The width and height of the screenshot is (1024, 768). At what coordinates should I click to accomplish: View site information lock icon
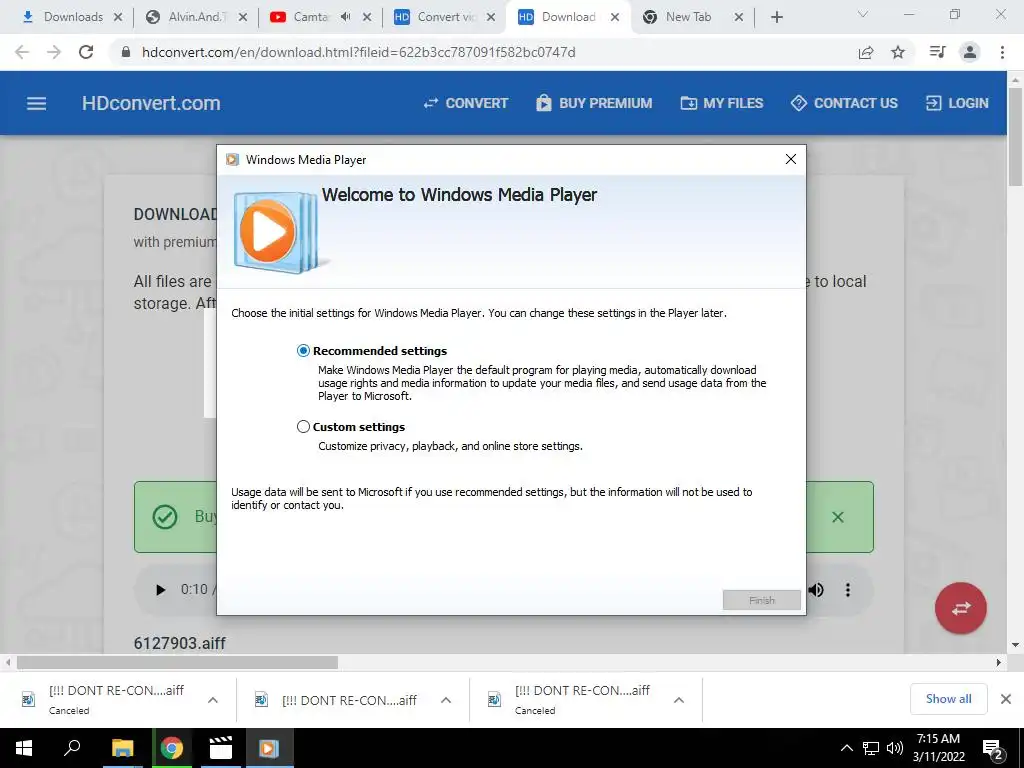[126, 52]
